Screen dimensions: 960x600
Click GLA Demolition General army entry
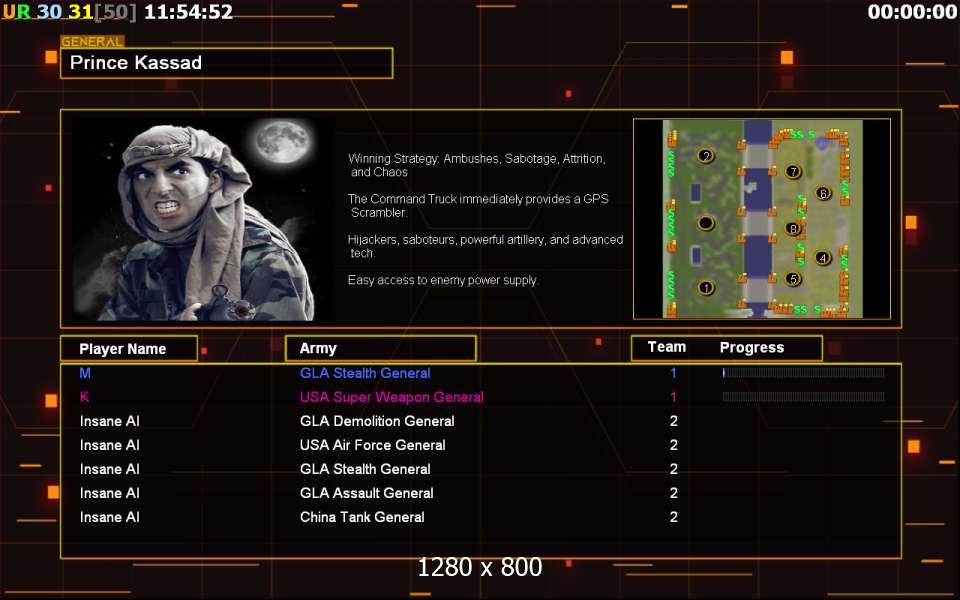click(x=377, y=421)
